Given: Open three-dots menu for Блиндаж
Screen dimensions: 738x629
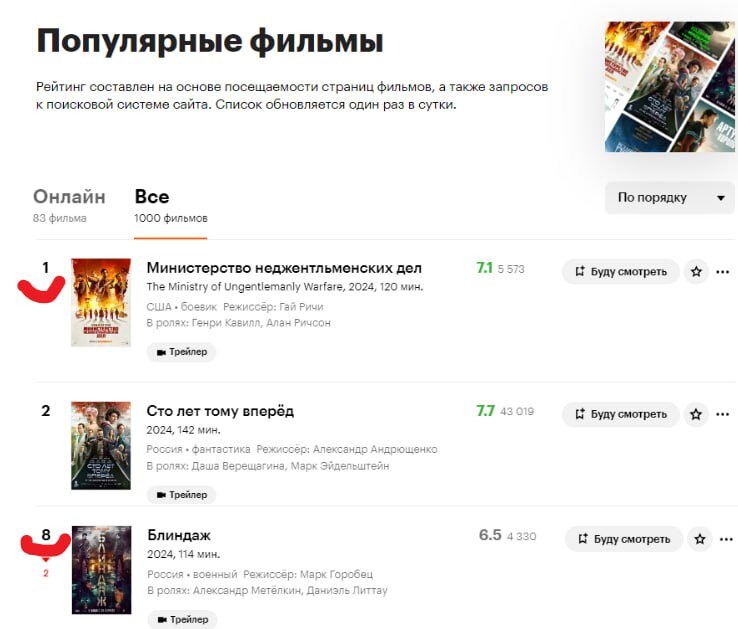Looking at the screenshot, I should (x=726, y=539).
